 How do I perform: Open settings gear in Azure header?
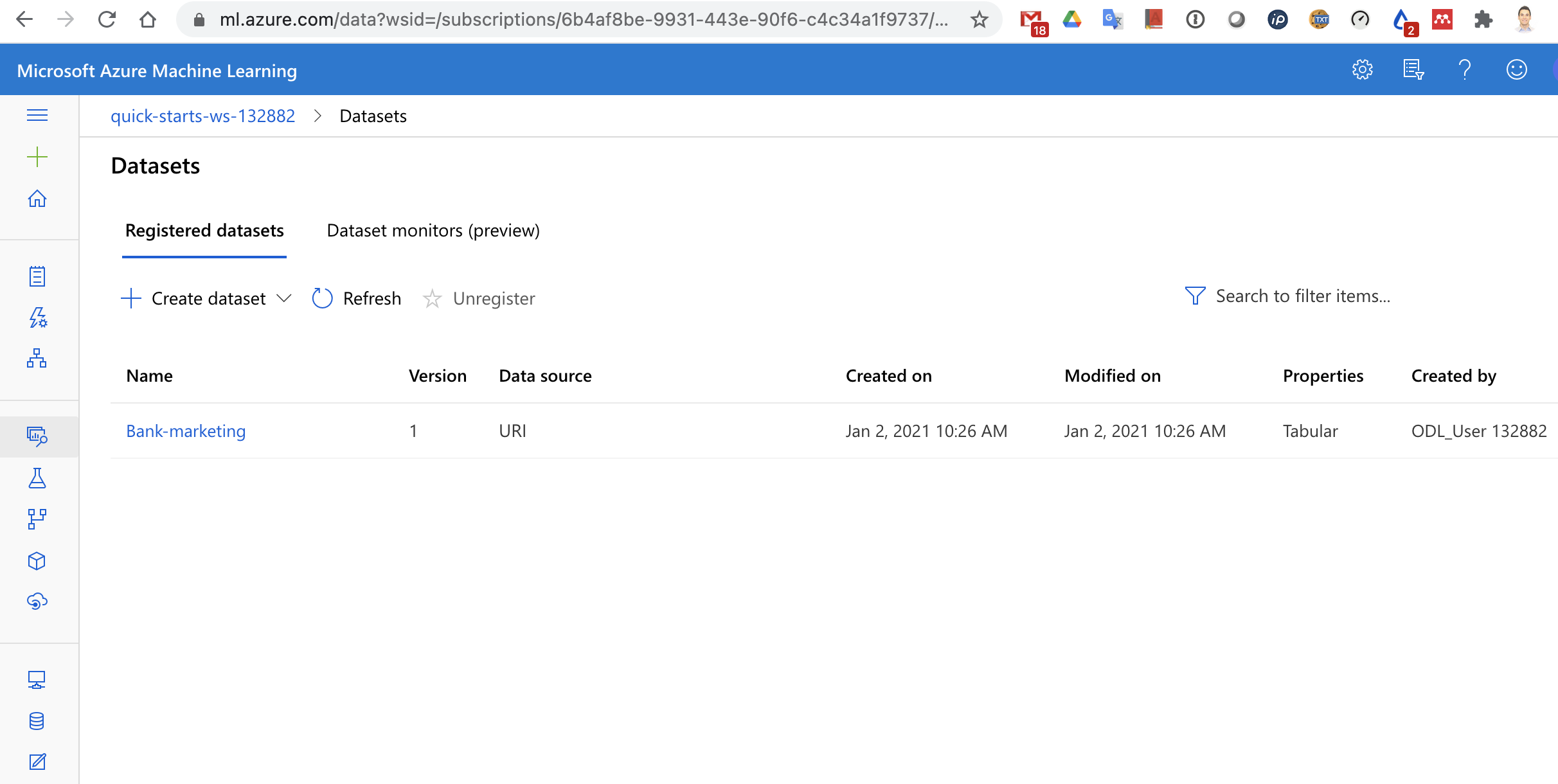1362,69
